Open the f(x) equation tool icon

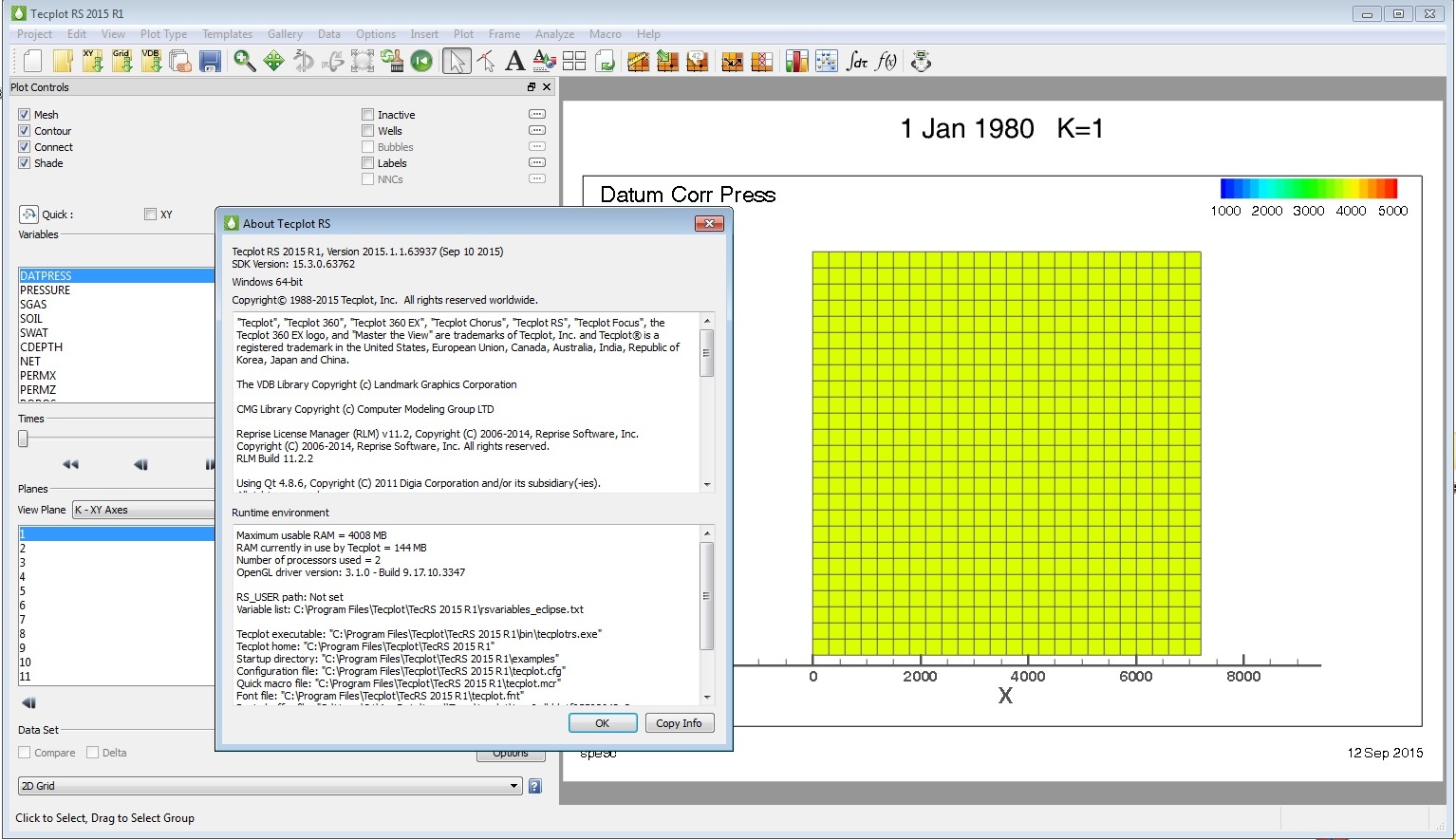pos(887,62)
